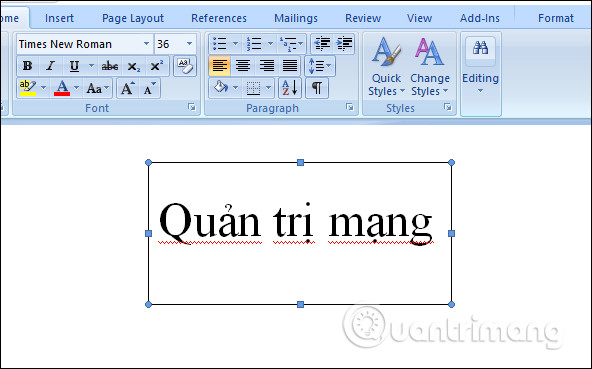
Task: Apply paragraph borders button
Action: [x=253, y=88]
